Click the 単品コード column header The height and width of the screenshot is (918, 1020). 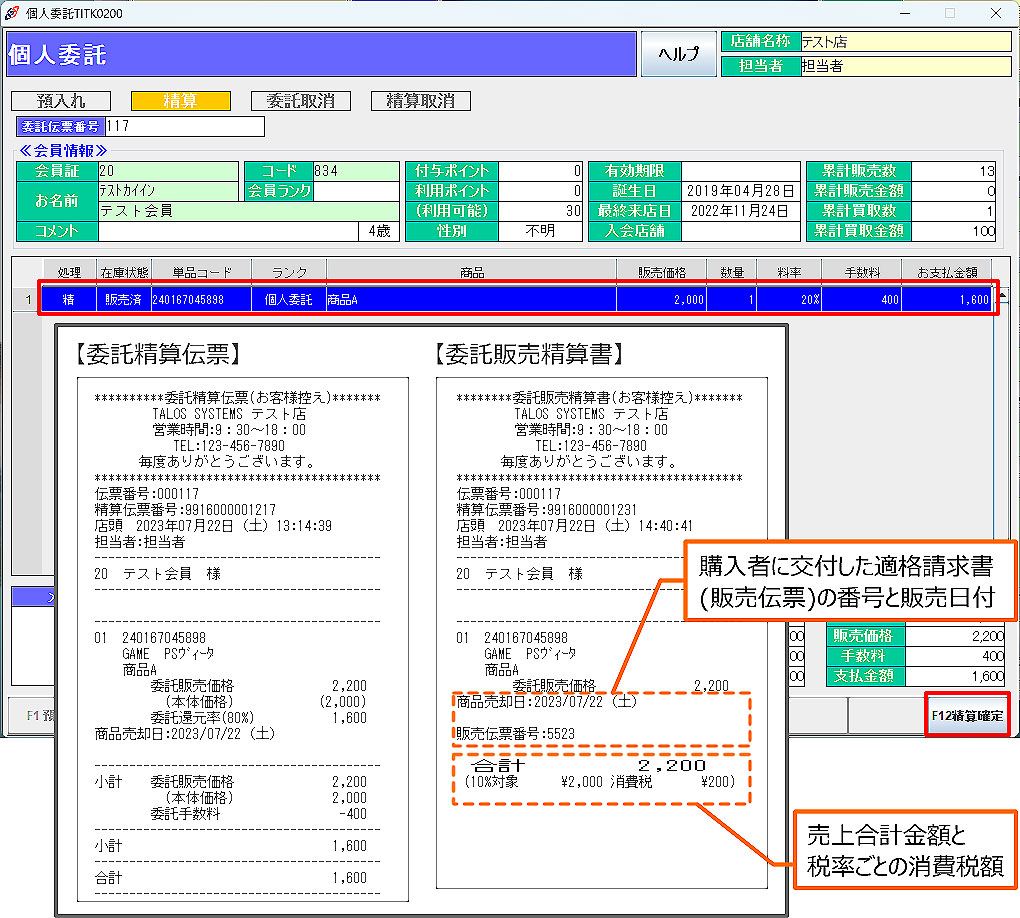[202, 272]
